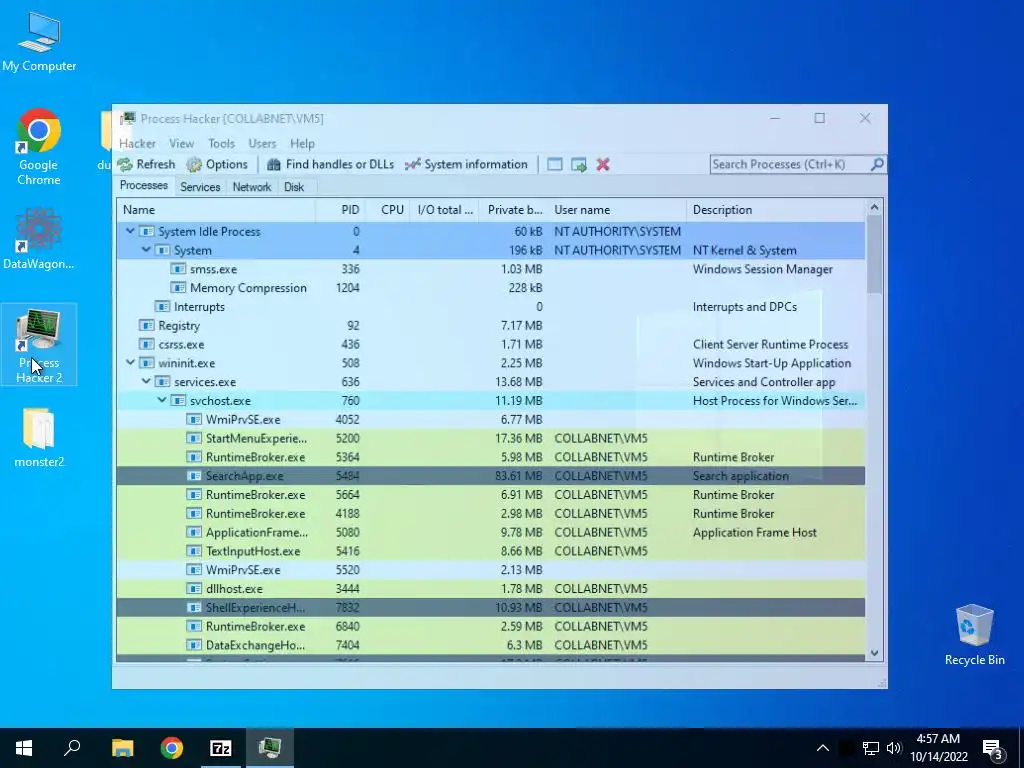
Task: Select the Processes tab
Action: pyautogui.click(x=144, y=185)
